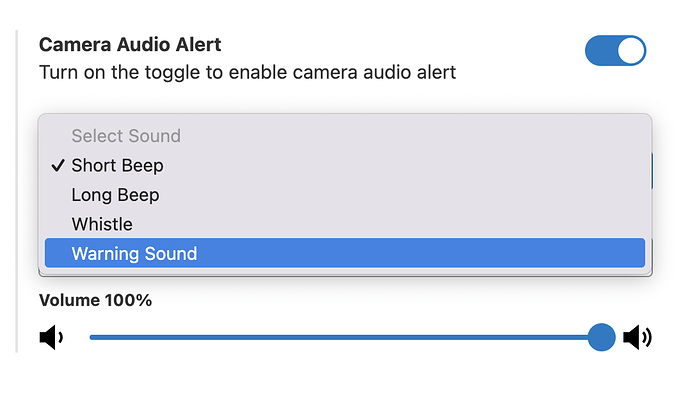Click the empty bottom border of the sound menu
The height and width of the screenshot is (393, 690).
[345, 272]
